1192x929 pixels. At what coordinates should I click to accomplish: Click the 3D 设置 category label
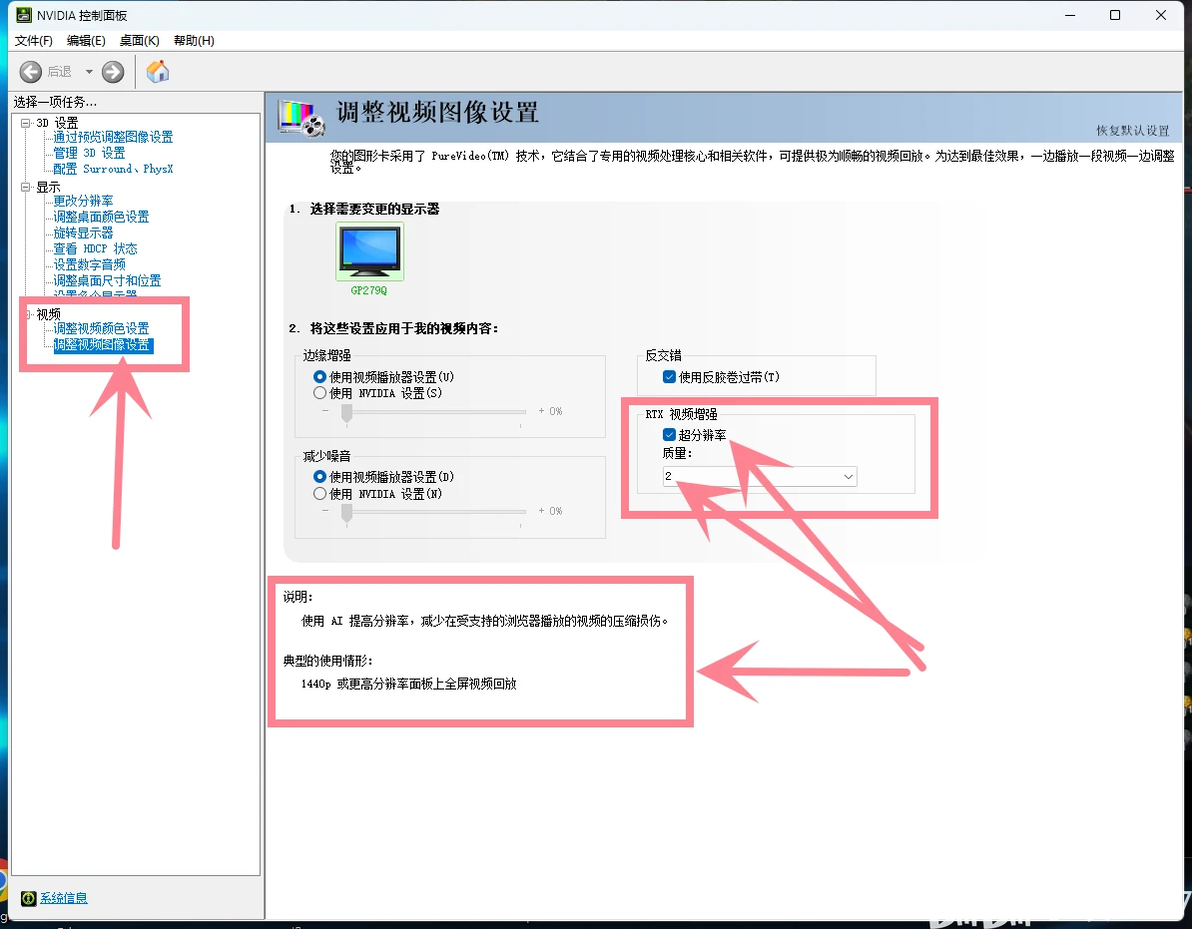[x=57, y=122]
